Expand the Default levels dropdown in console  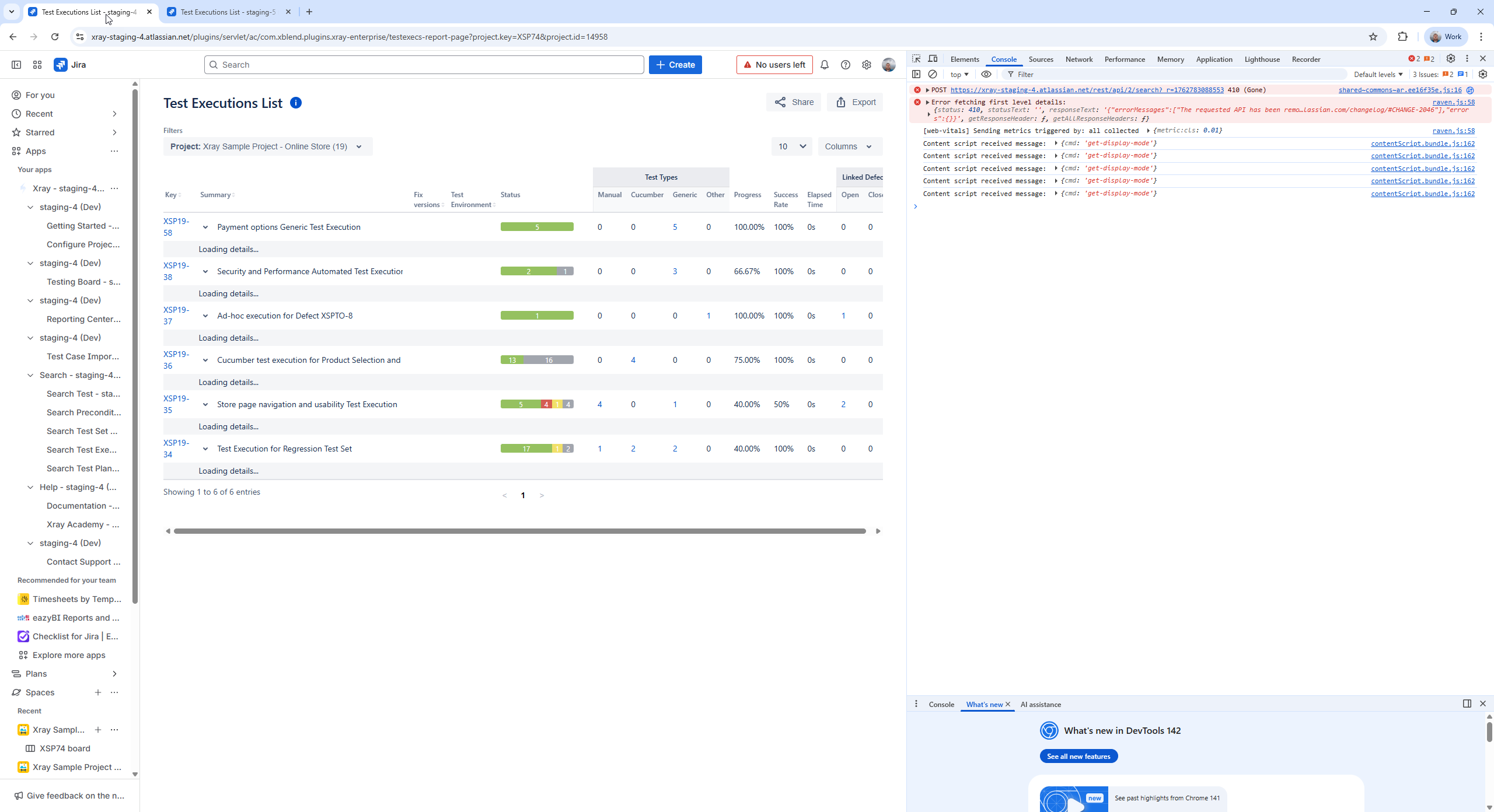(x=1377, y=74)
